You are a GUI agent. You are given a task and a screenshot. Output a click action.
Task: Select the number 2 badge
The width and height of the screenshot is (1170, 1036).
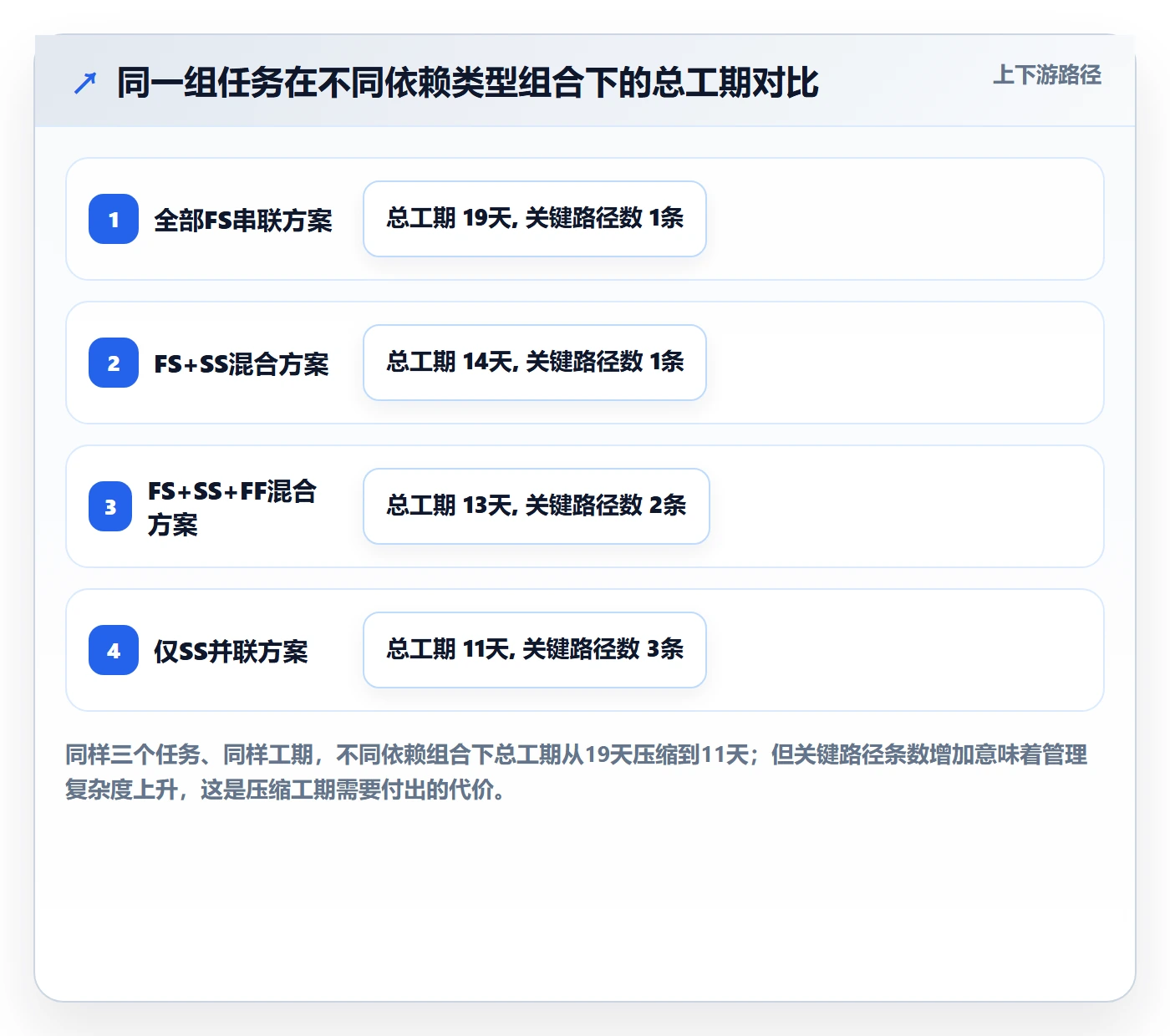[114, 363]
